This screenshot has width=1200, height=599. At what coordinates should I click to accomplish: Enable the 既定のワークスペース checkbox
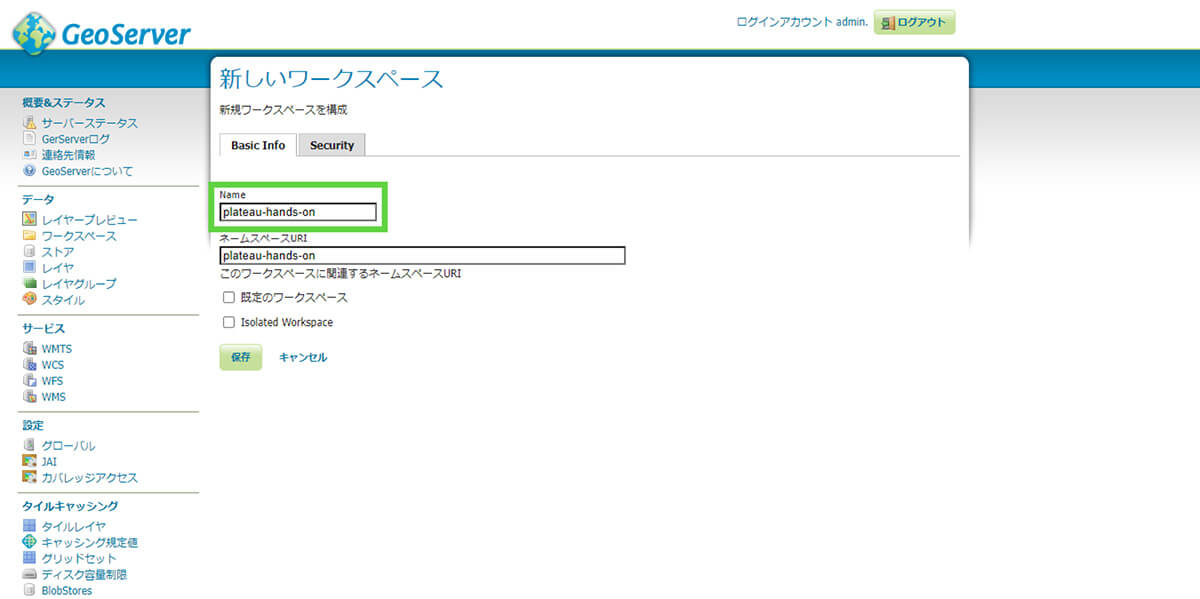coord(229,298)
